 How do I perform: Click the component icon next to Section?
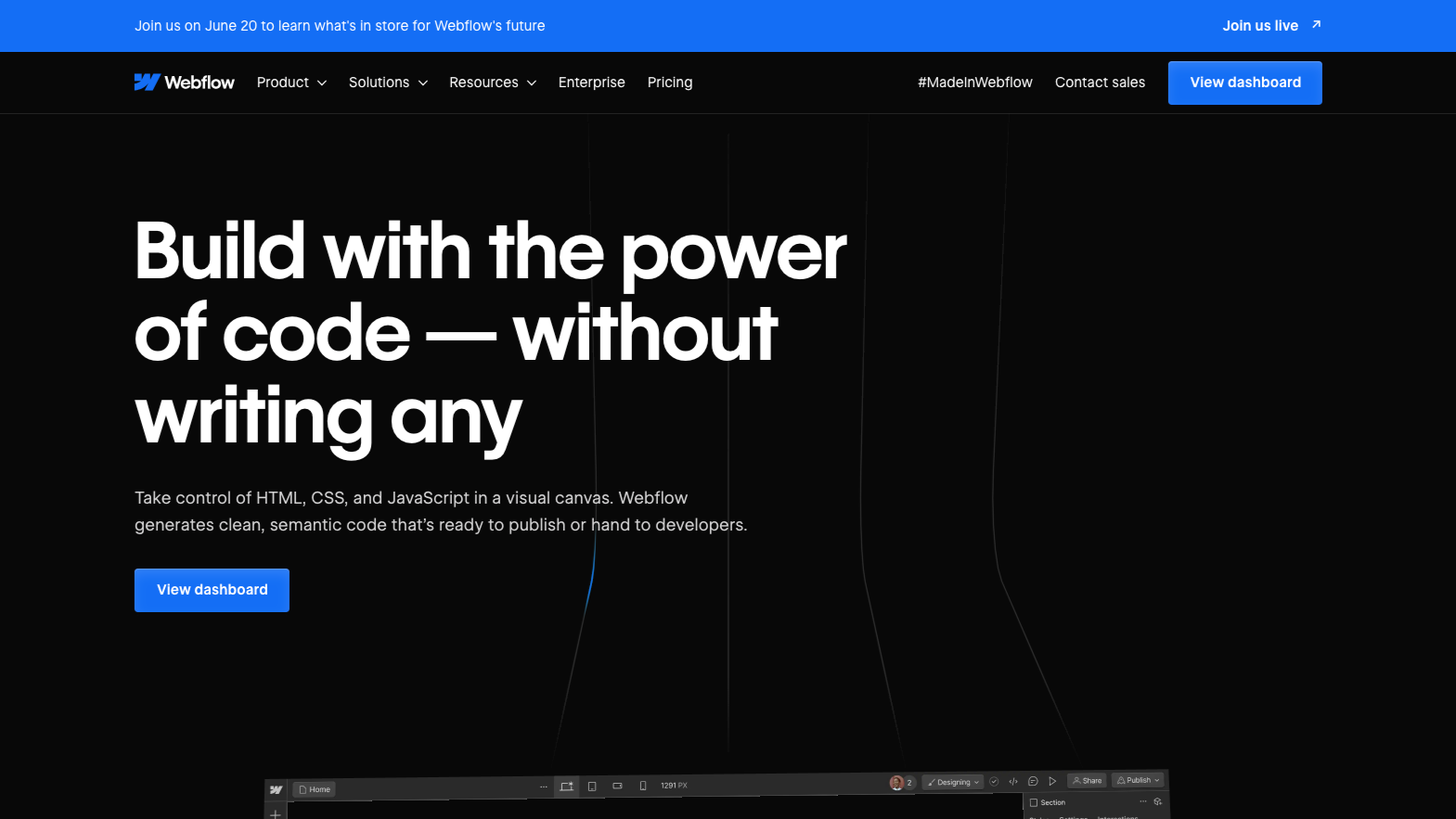[1157, 801]
